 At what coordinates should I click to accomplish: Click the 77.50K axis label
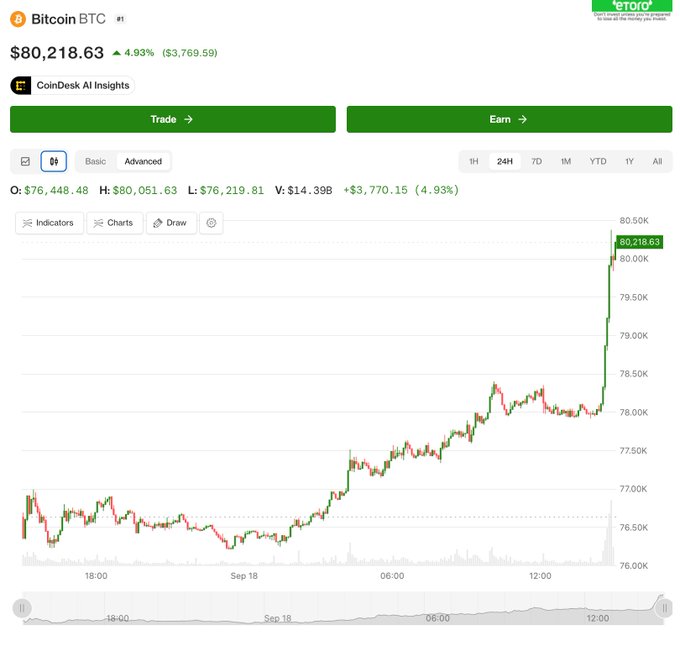pos(633,451)
